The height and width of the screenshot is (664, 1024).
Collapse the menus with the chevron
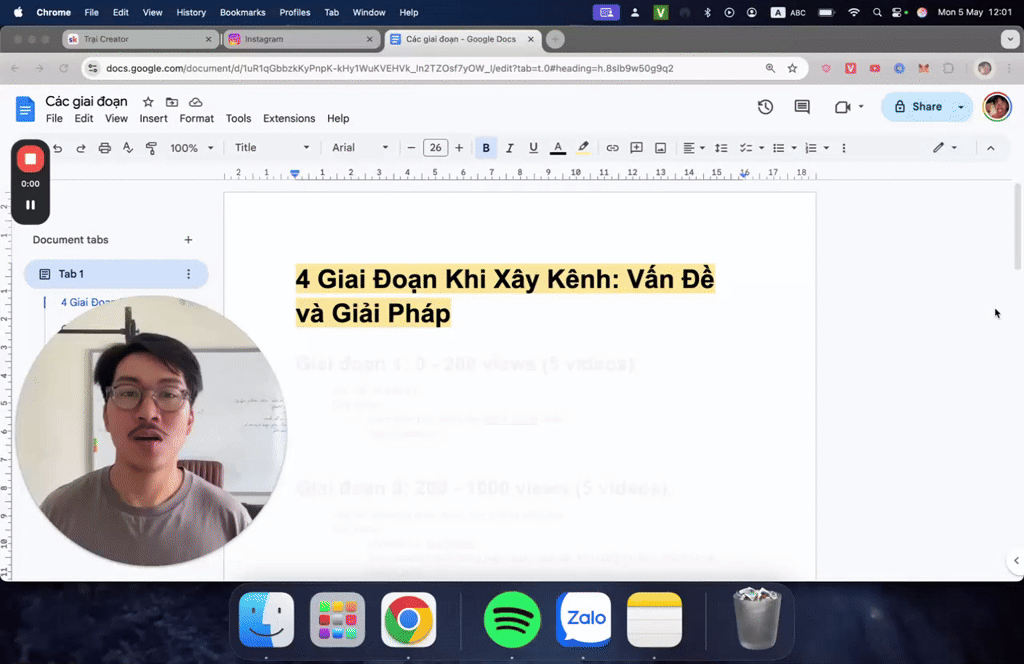pos(991,148)
